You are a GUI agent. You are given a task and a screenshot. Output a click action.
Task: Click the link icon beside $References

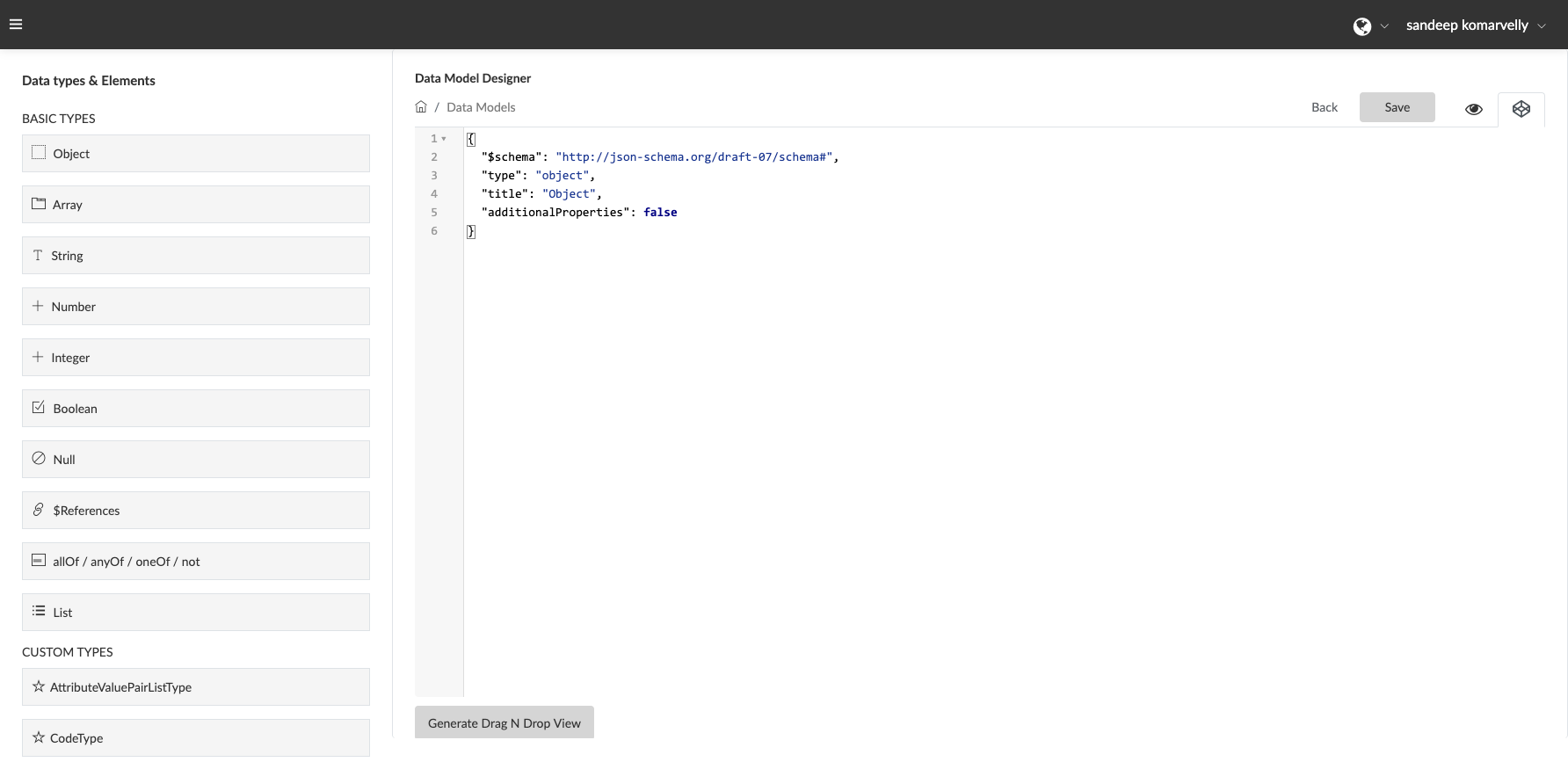pos(38,510)
